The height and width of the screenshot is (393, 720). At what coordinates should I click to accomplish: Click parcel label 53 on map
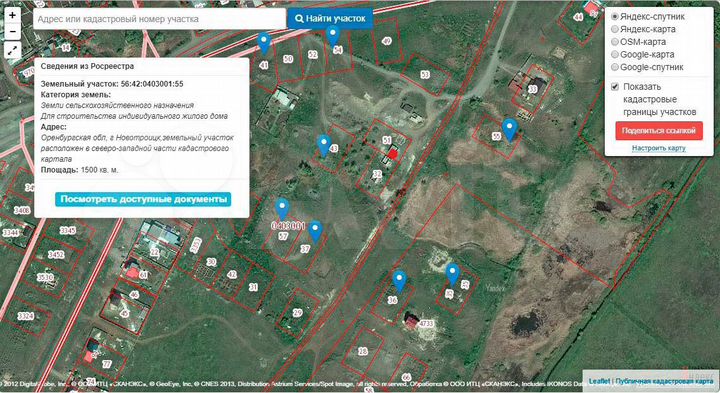[x=425, y=74]
